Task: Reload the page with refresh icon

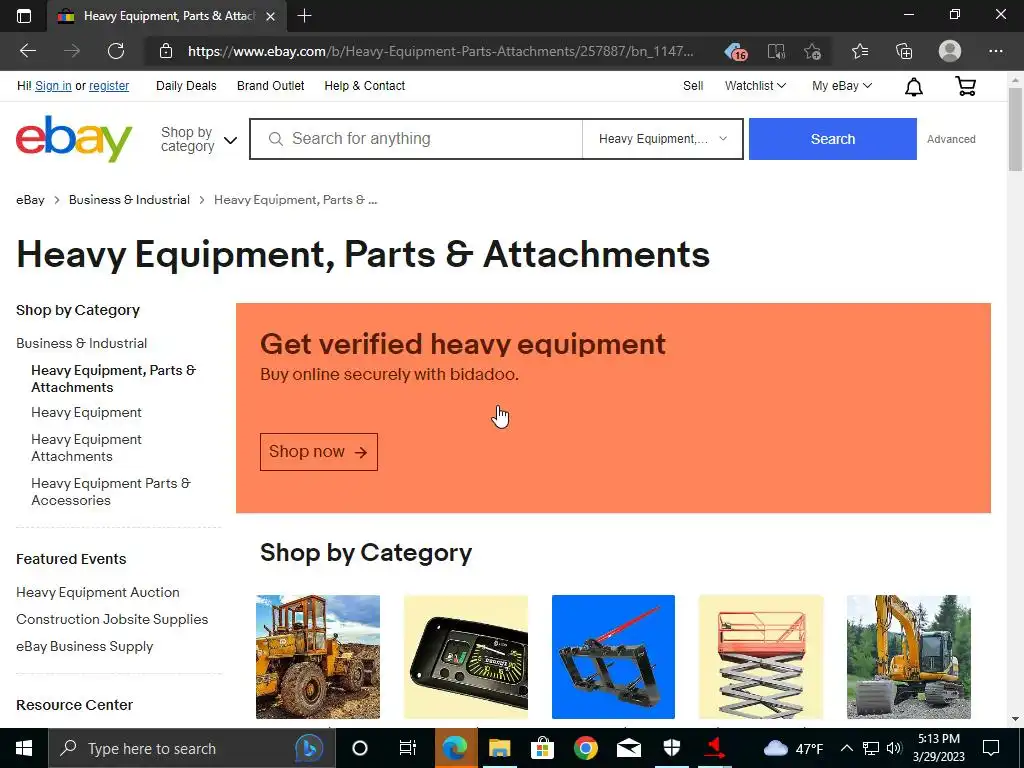Action: (116, 51)
